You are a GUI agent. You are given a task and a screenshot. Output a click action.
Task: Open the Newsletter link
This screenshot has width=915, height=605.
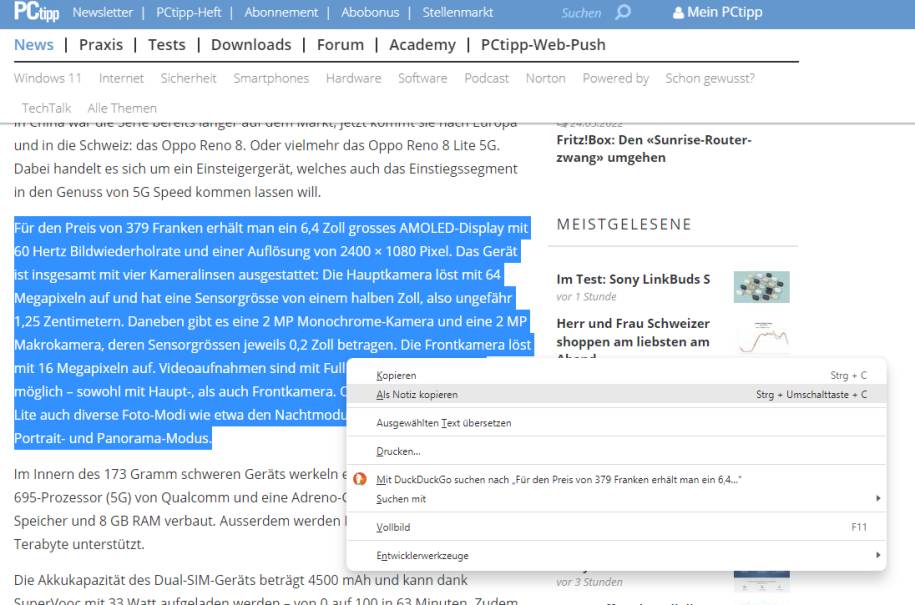pos(103,12)
